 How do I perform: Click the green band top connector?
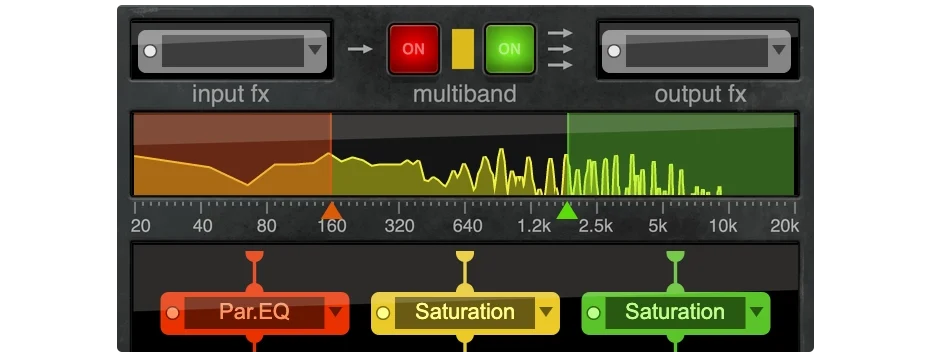pyautogui.click(x=675, y=256)
